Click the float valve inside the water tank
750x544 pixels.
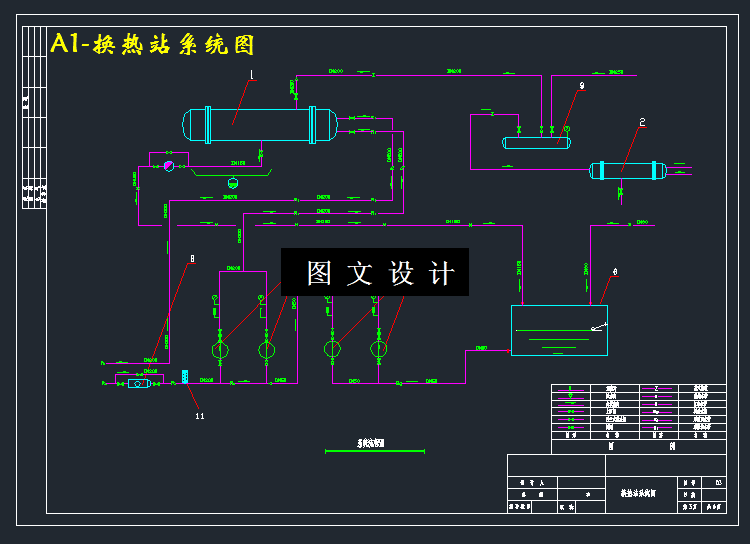(x=599, y=327)
